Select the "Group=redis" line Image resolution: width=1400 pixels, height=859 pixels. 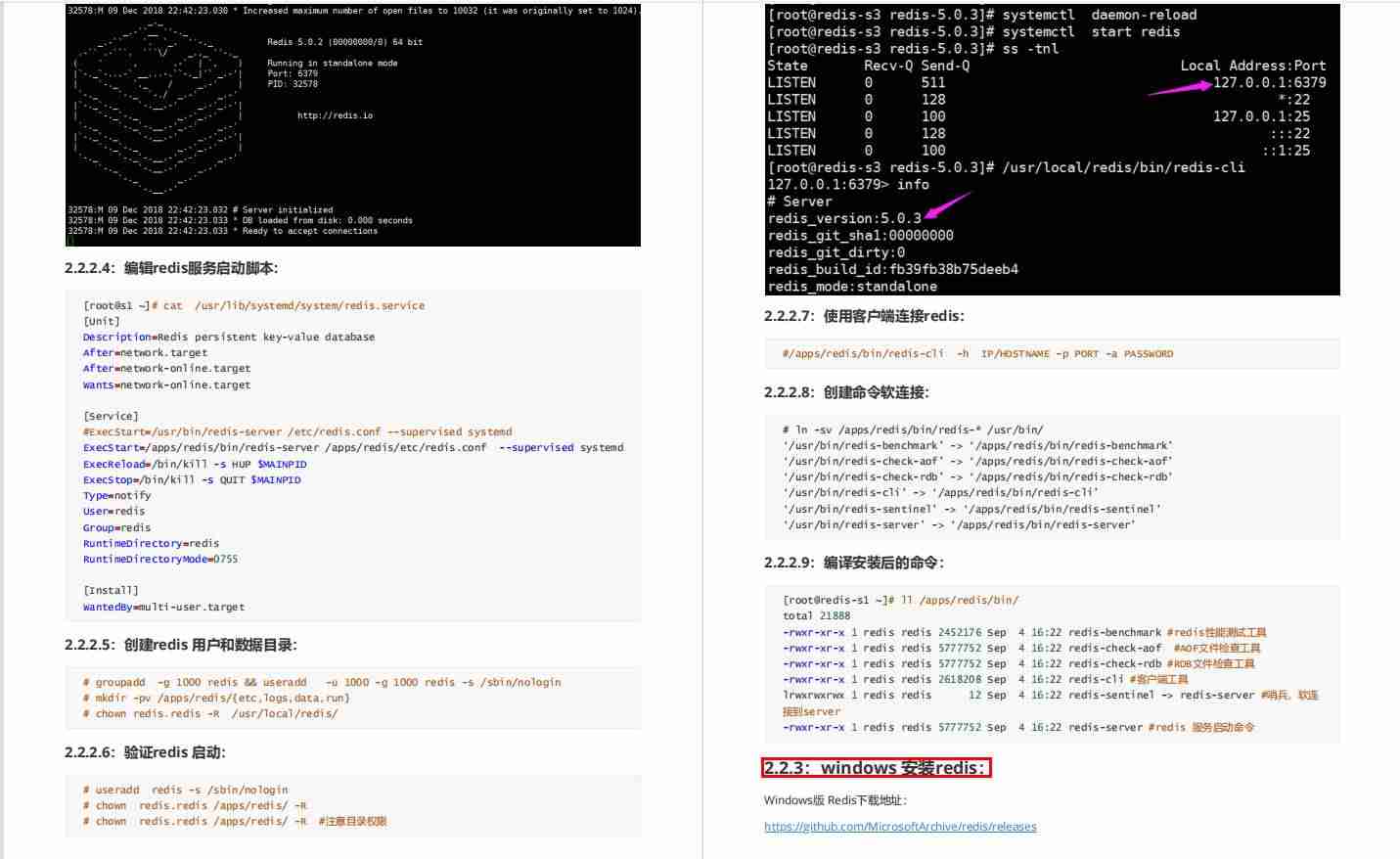(117, 527)
